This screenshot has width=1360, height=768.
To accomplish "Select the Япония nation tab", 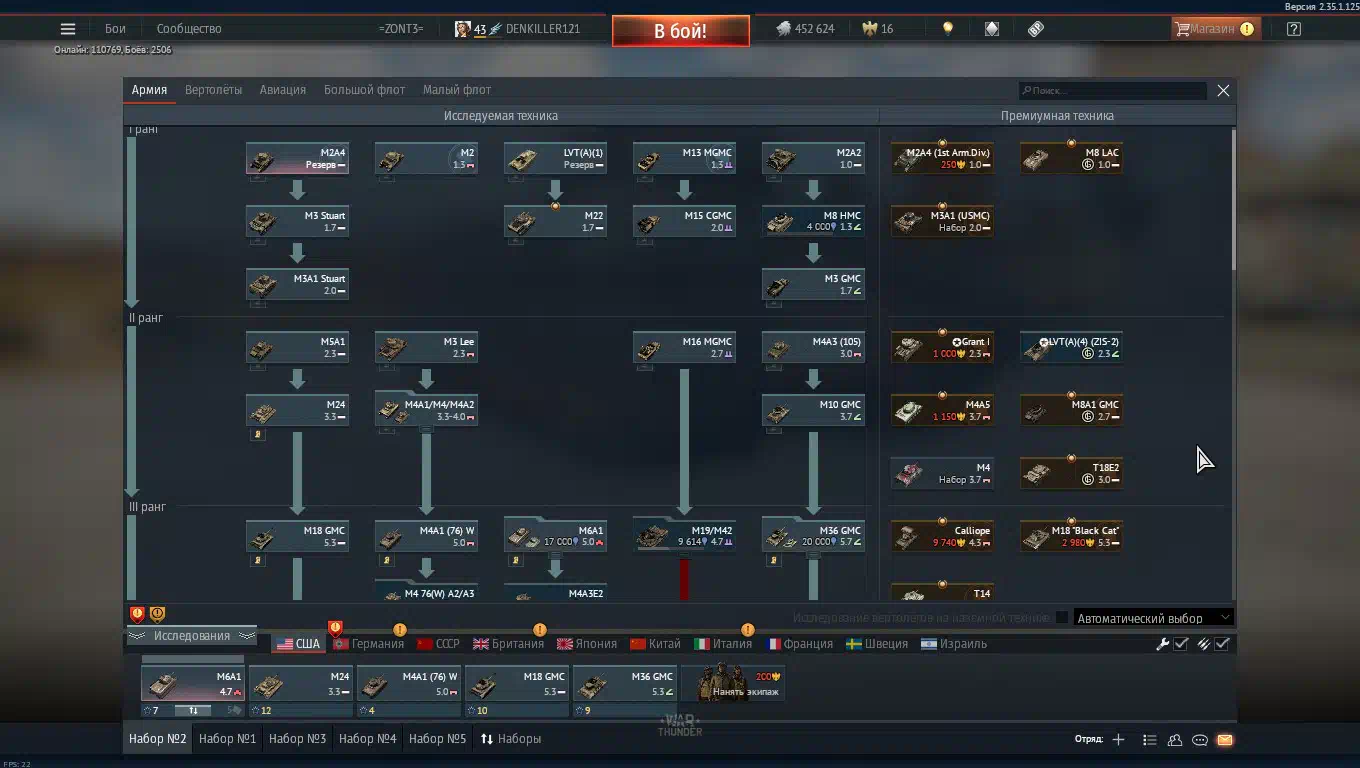I will [x=587, y=644].
